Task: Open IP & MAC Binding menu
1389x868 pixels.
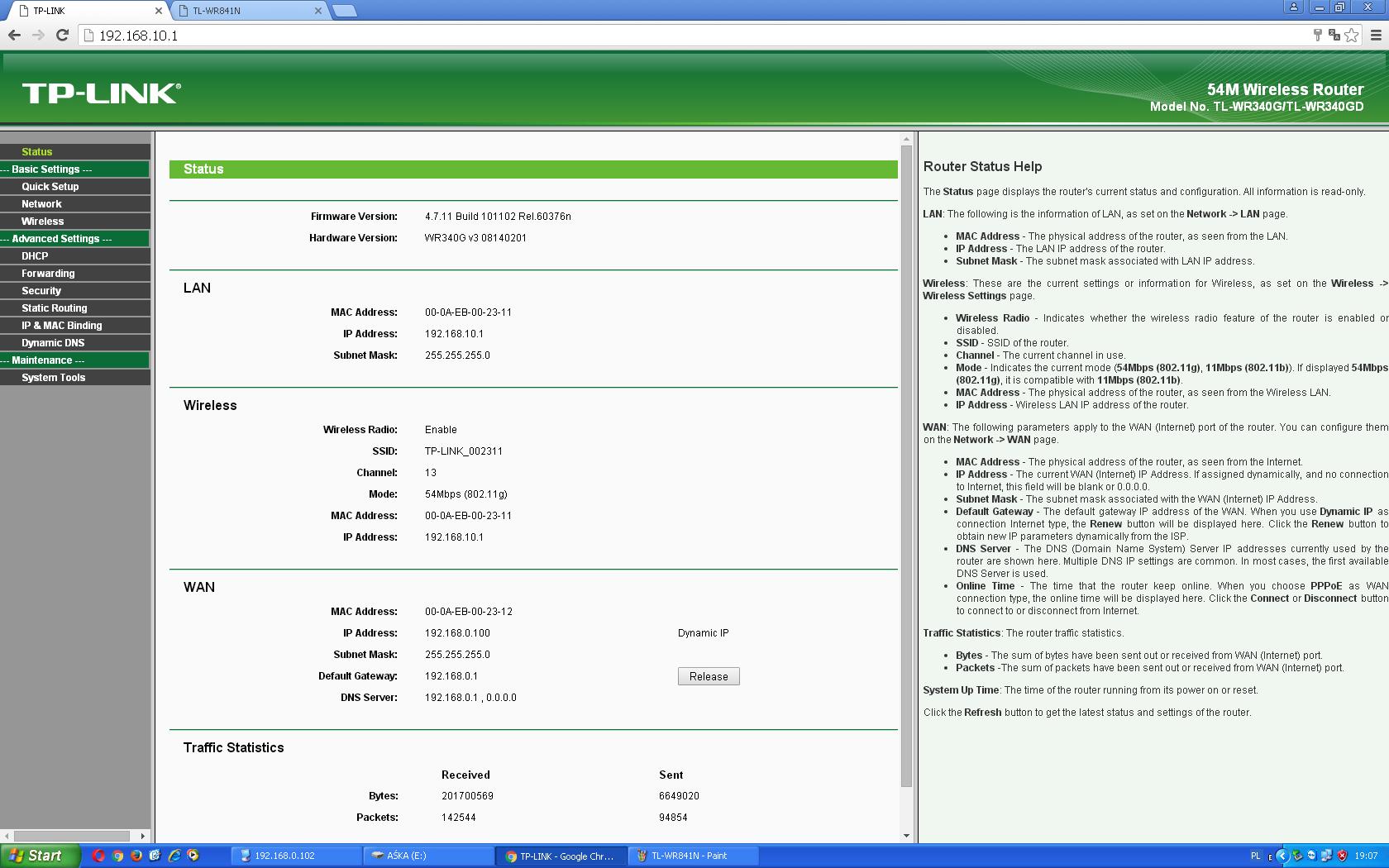Action: pyautogui.click(x=74, y=326)
